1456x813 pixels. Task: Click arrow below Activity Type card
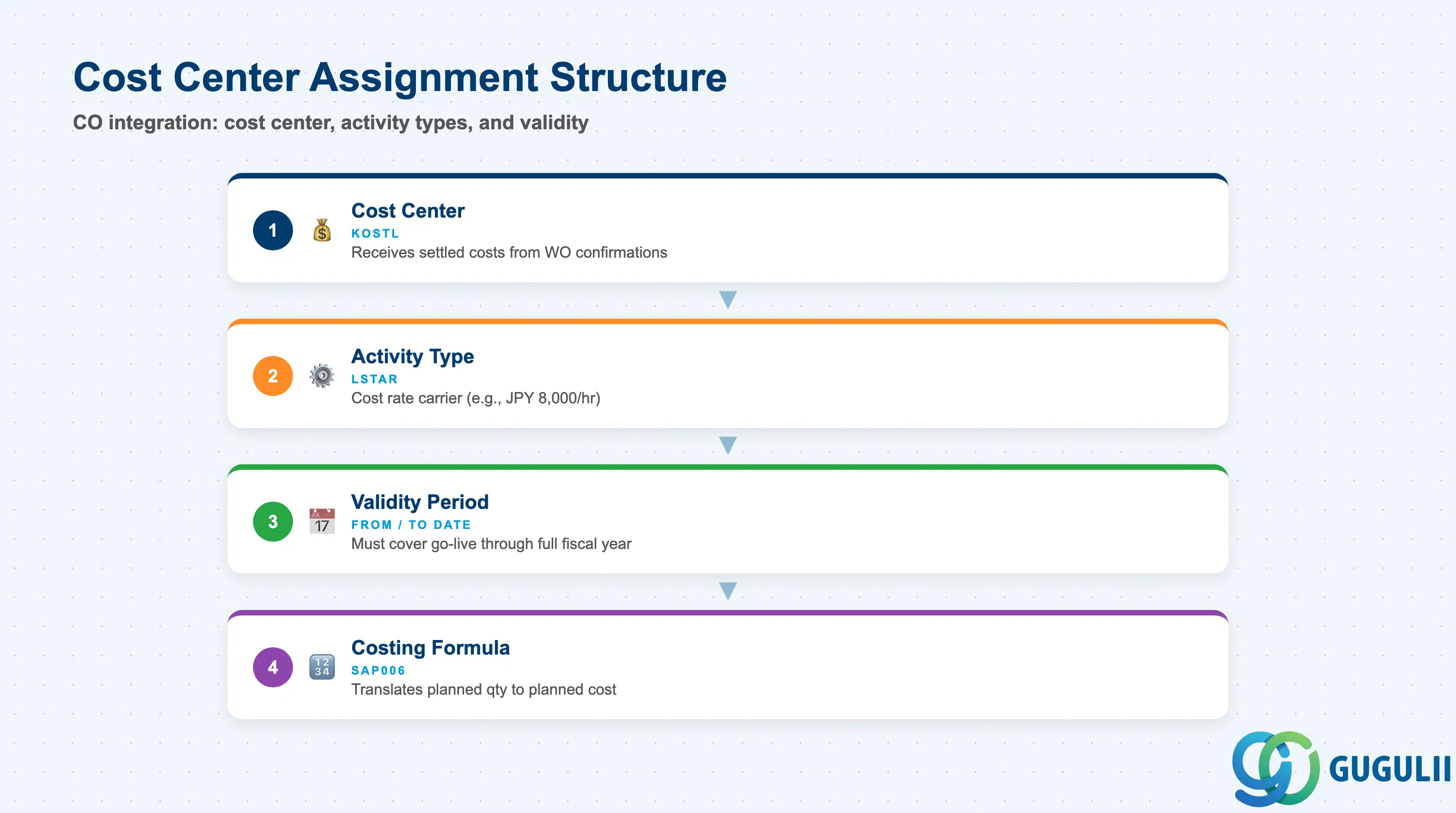coord(728,446)
